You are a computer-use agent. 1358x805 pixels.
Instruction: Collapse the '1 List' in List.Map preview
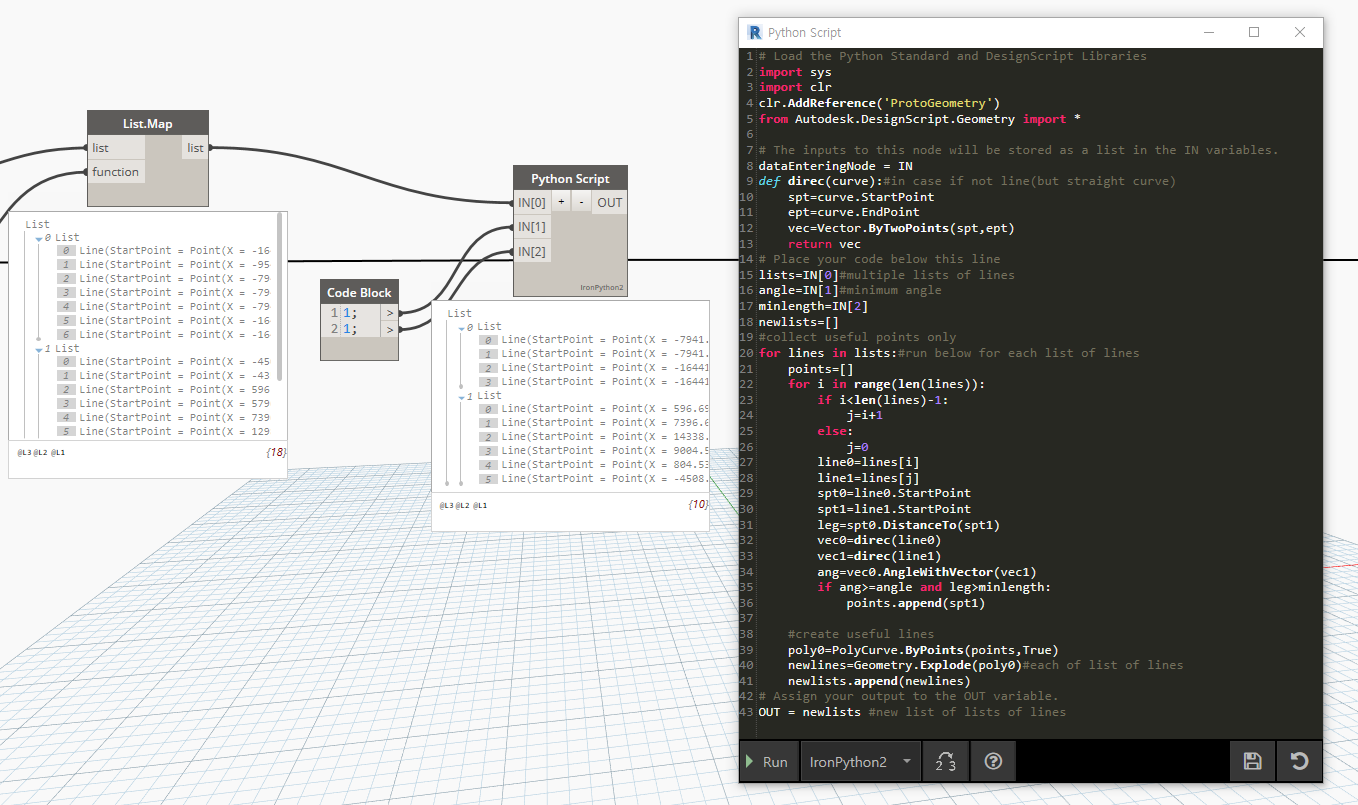39,349
